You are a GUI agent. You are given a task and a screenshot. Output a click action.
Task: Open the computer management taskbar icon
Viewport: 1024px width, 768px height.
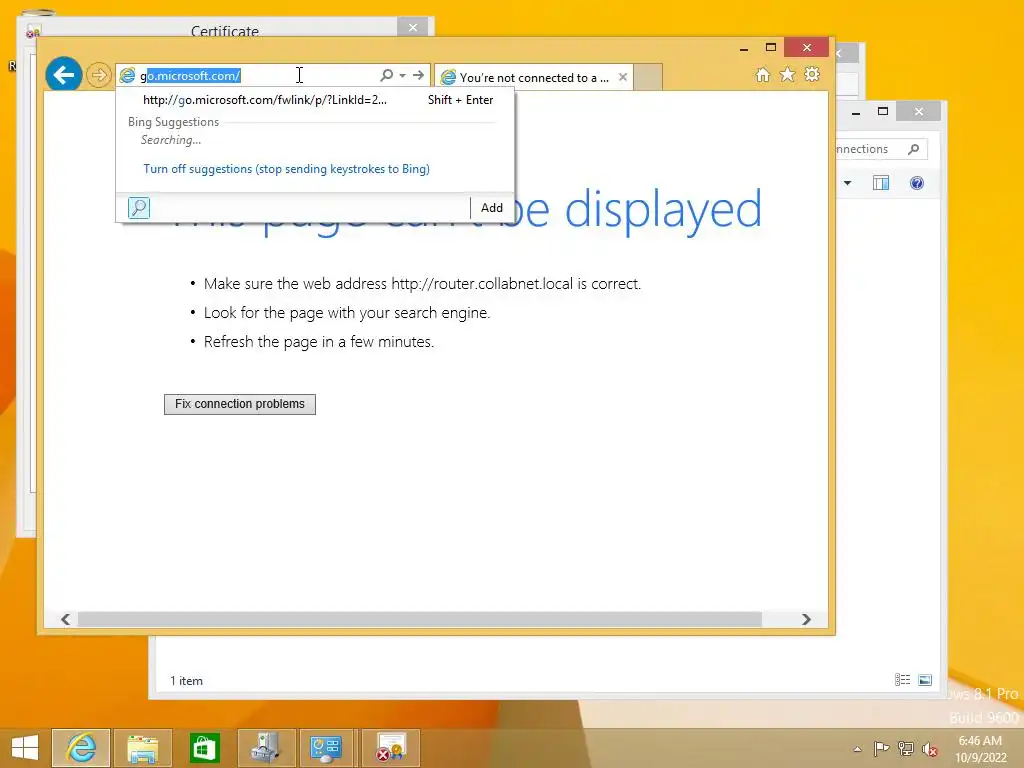click(x=266, y=748)
